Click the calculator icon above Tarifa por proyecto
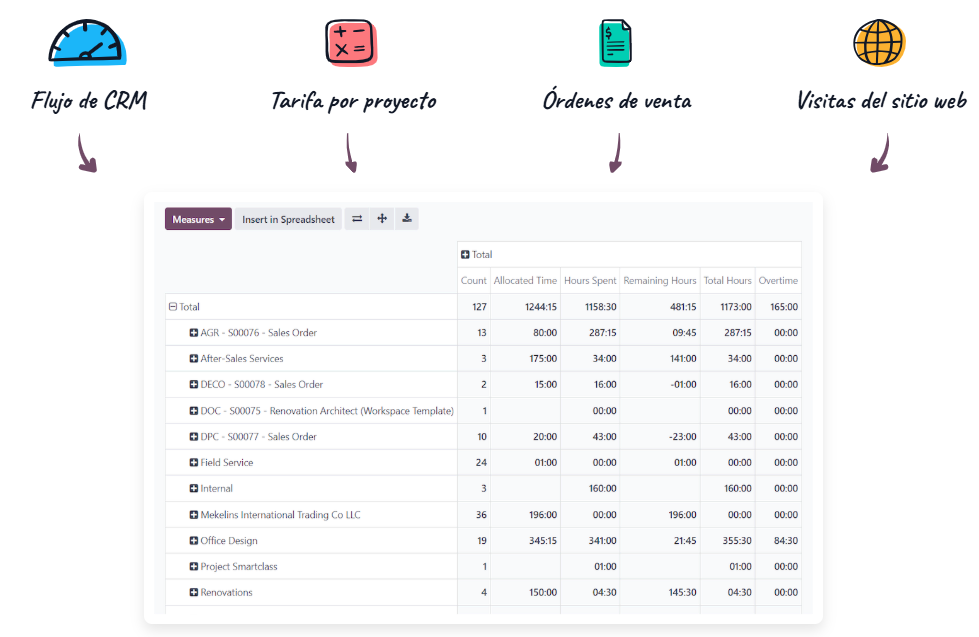979x637 pixels. coord(351,43)
